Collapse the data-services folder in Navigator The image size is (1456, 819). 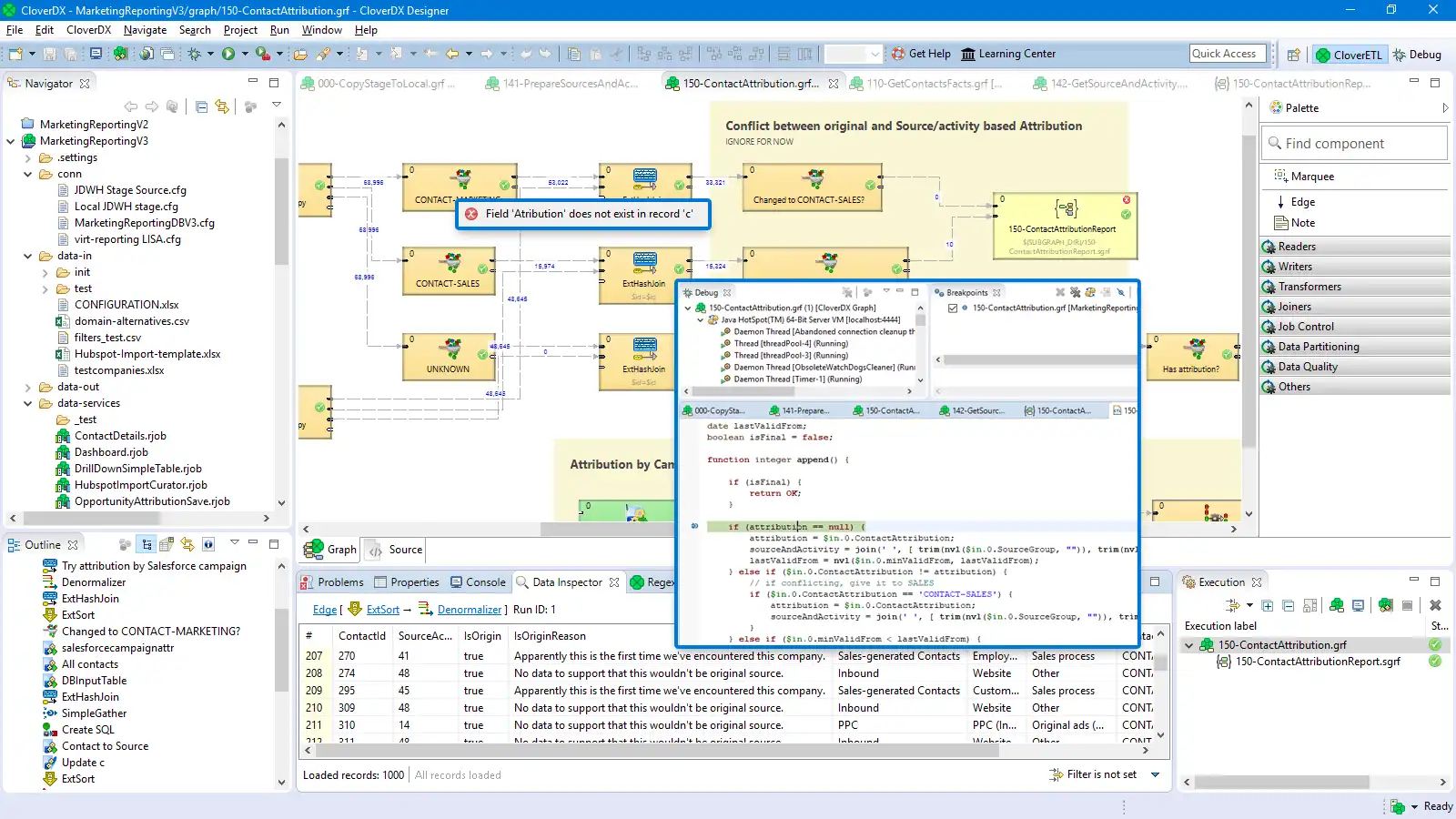tap(27, 403)
